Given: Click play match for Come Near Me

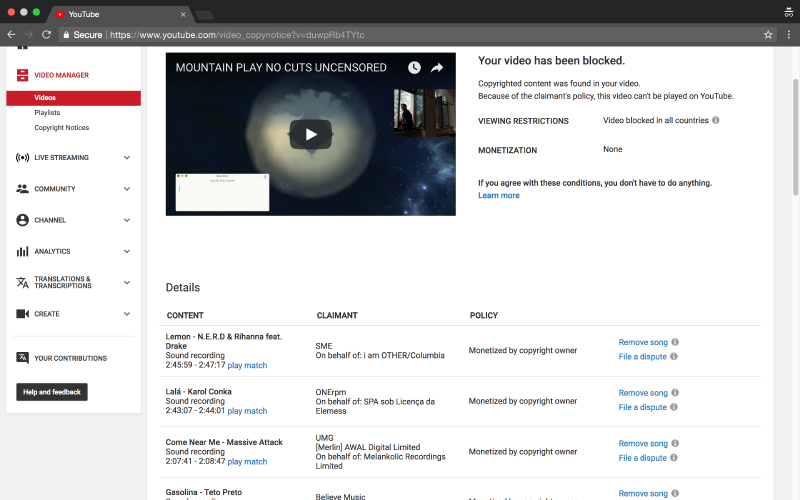Looking at the screenshot, I should (247, 461).
